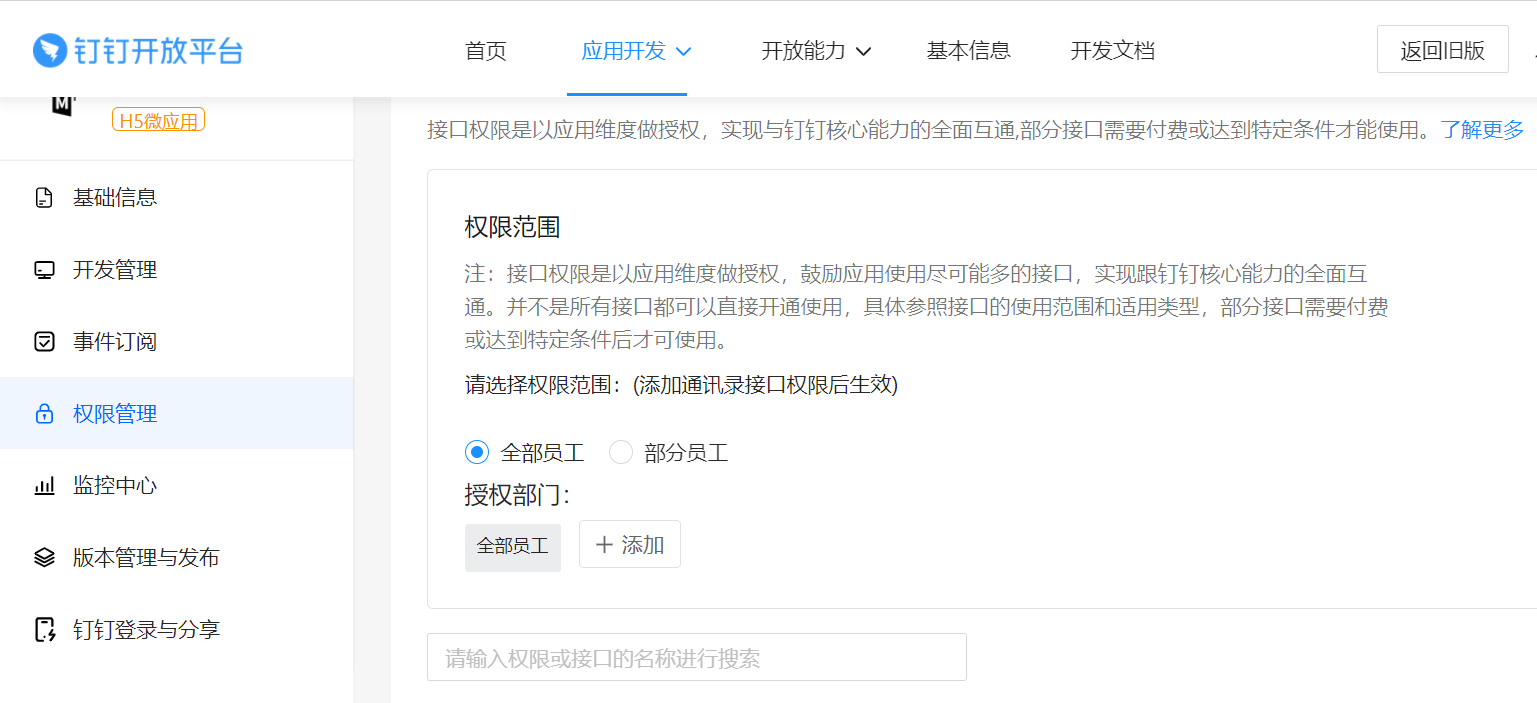Click the 权限管理 lock icon
Viewport: 1537px width, 703px height.
coord(44,414)
